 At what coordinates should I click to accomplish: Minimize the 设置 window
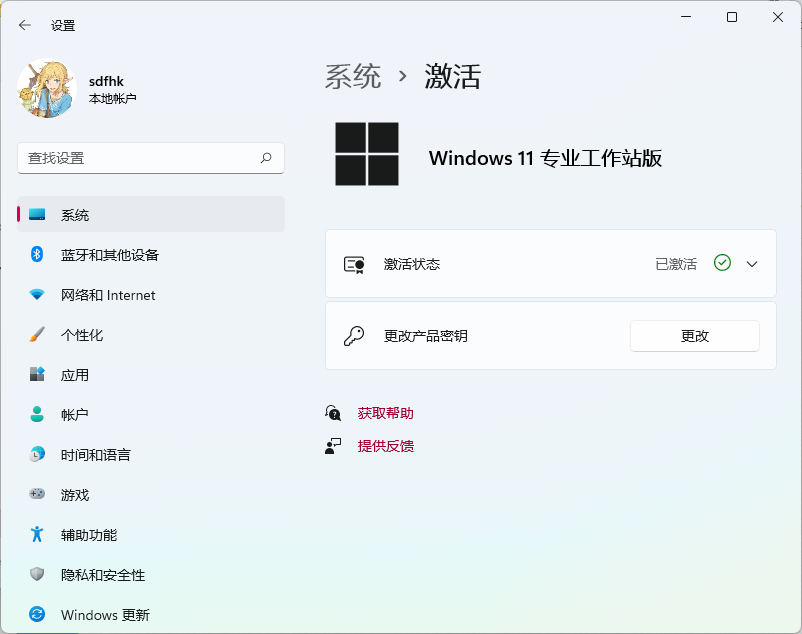tap(686, 17)
